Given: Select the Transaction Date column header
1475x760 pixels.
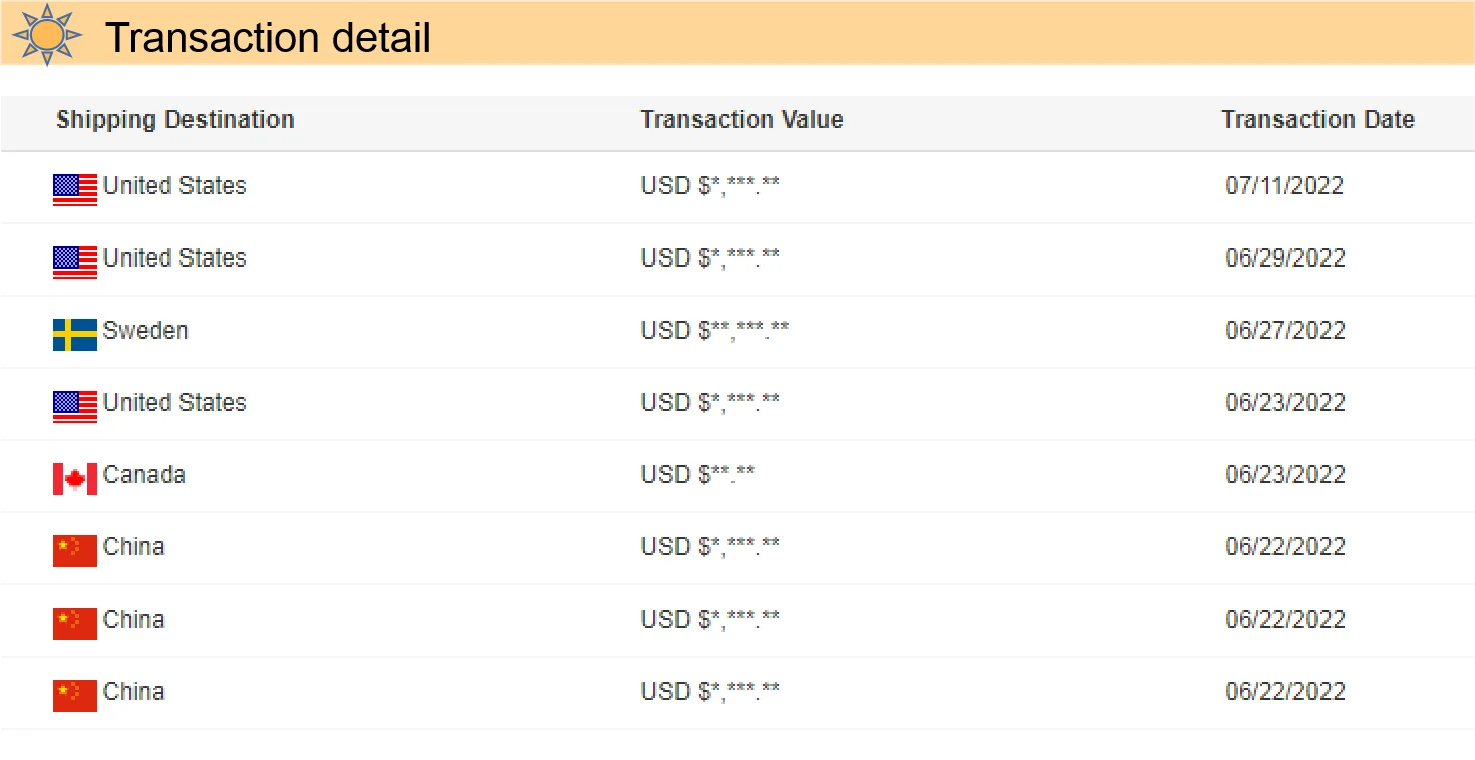Looking at the screenshot, I should [1318, 120].
